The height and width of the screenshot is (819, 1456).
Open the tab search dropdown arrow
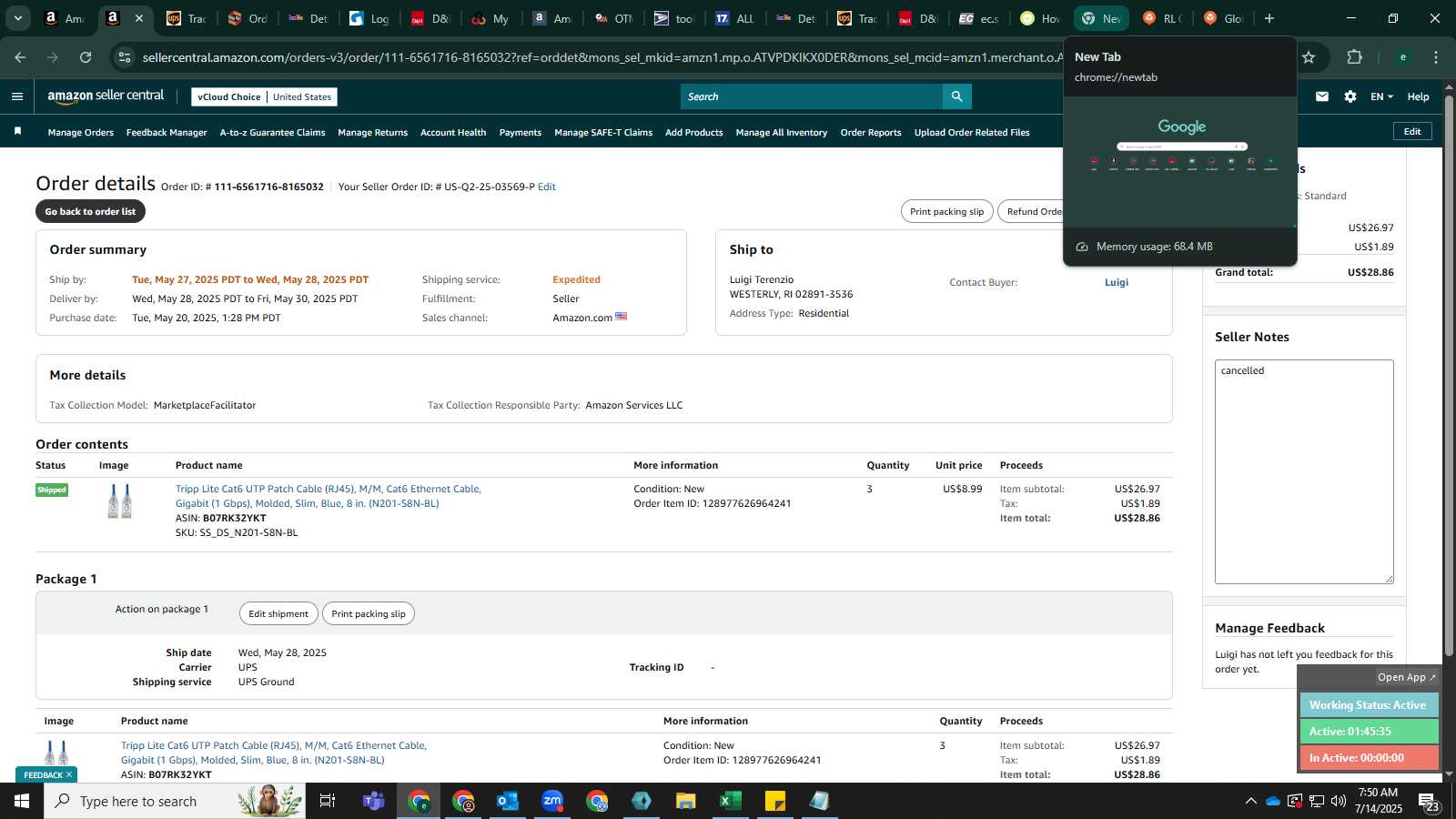(x=17, y=18)
